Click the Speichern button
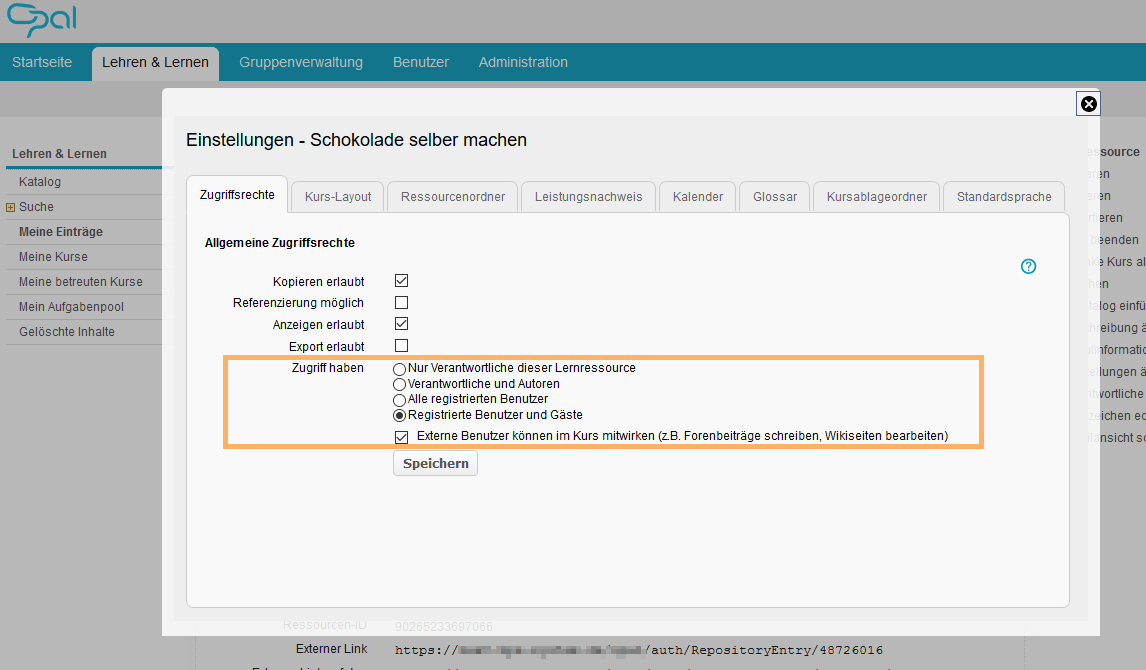This screenshot has height=670, width=1146. pos(435,462)
